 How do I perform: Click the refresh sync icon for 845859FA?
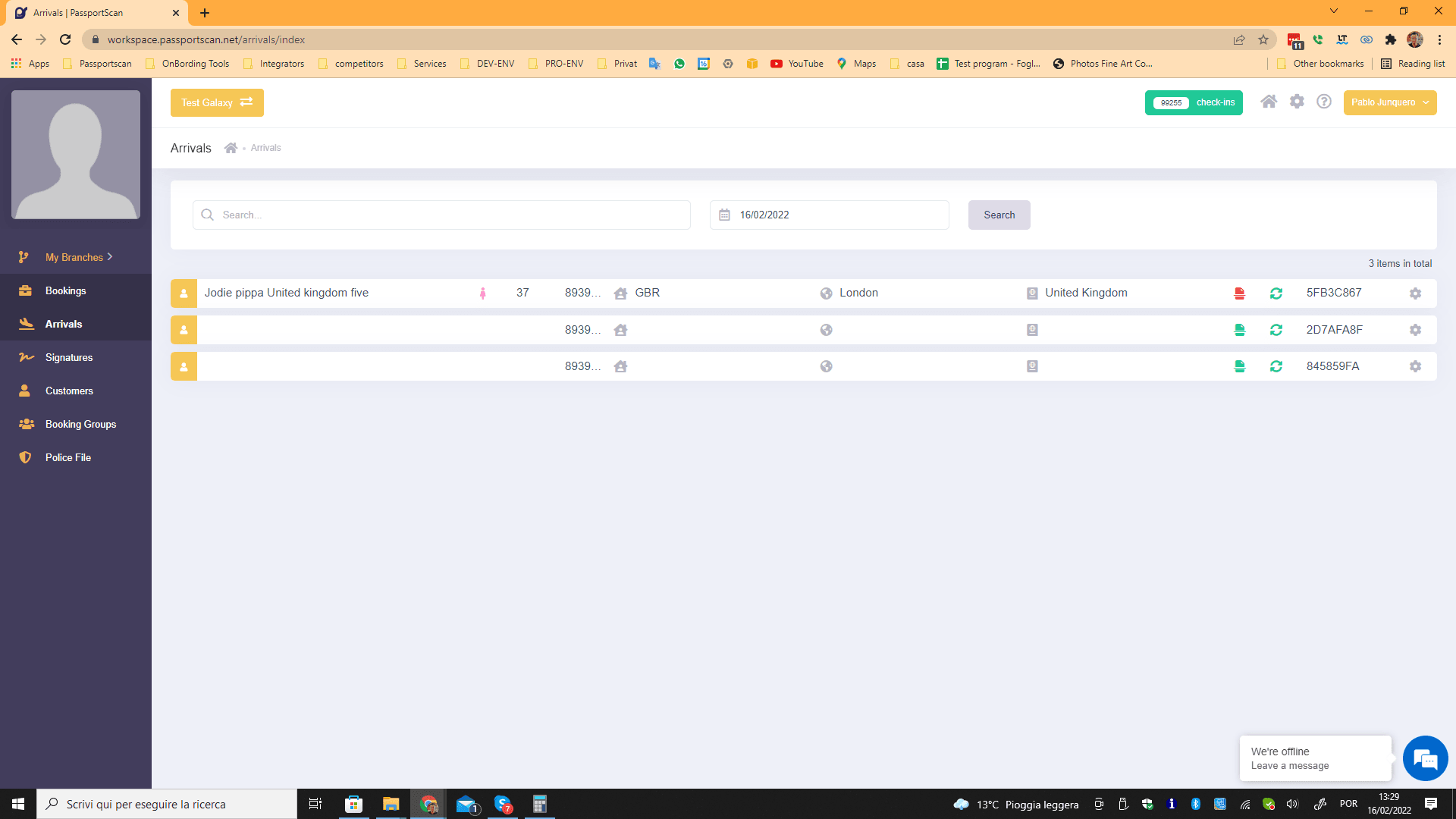point(1276,366)
